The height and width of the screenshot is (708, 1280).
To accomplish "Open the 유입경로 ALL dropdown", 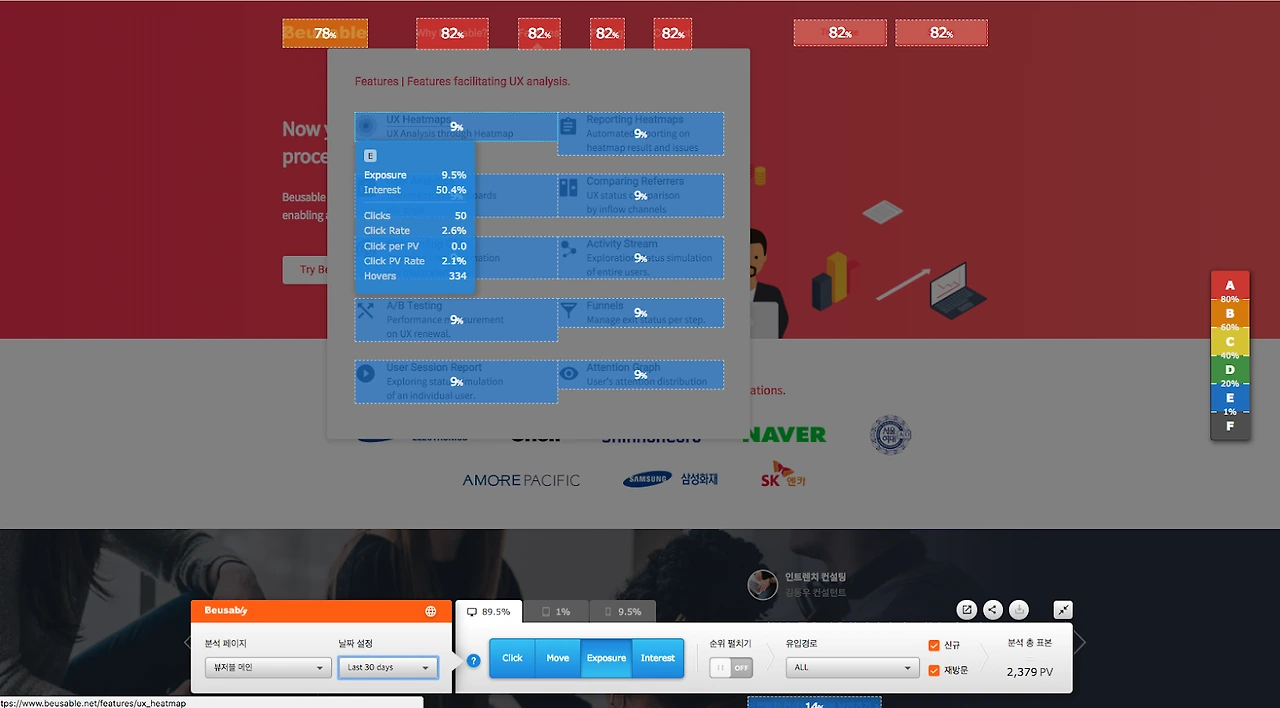I will pyautogui.click(x=852, y=667).
